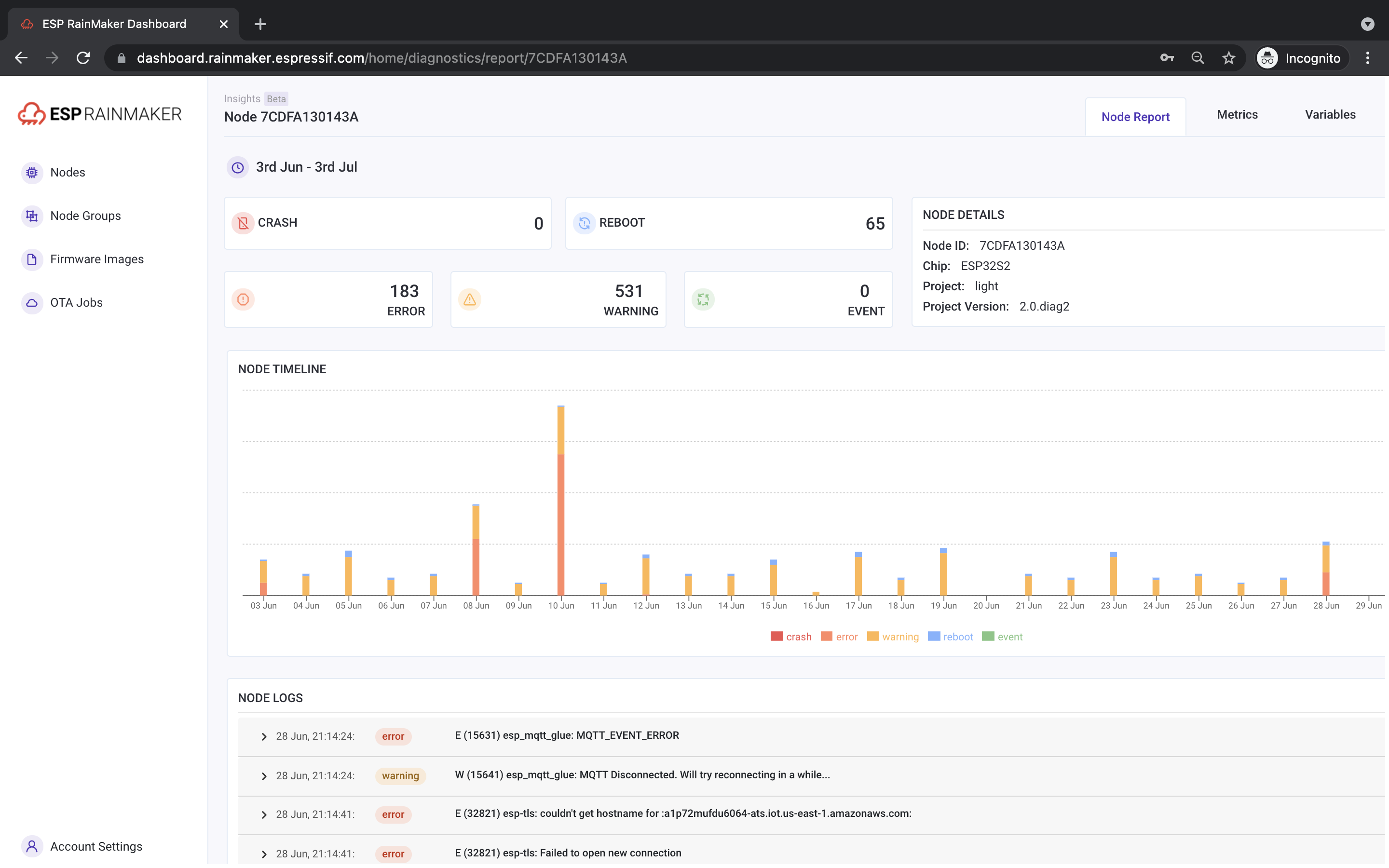Reload the page with the refresh icon
The width and height of the screenshot is (1389, 868).
click(x=83, y=58)
